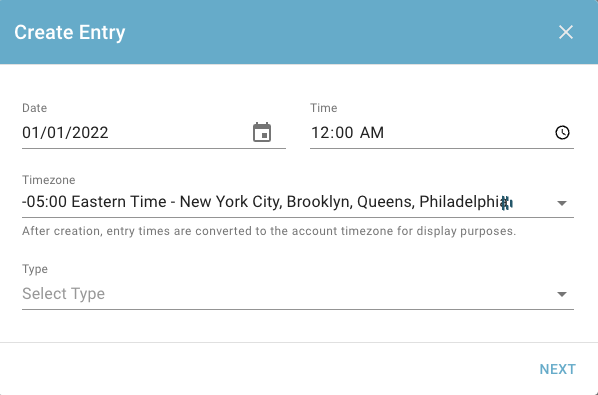Expand the Timezone dropdown arrow
Image resolution: width=598 pixels, height=395 pixels.
coord(562,203)
